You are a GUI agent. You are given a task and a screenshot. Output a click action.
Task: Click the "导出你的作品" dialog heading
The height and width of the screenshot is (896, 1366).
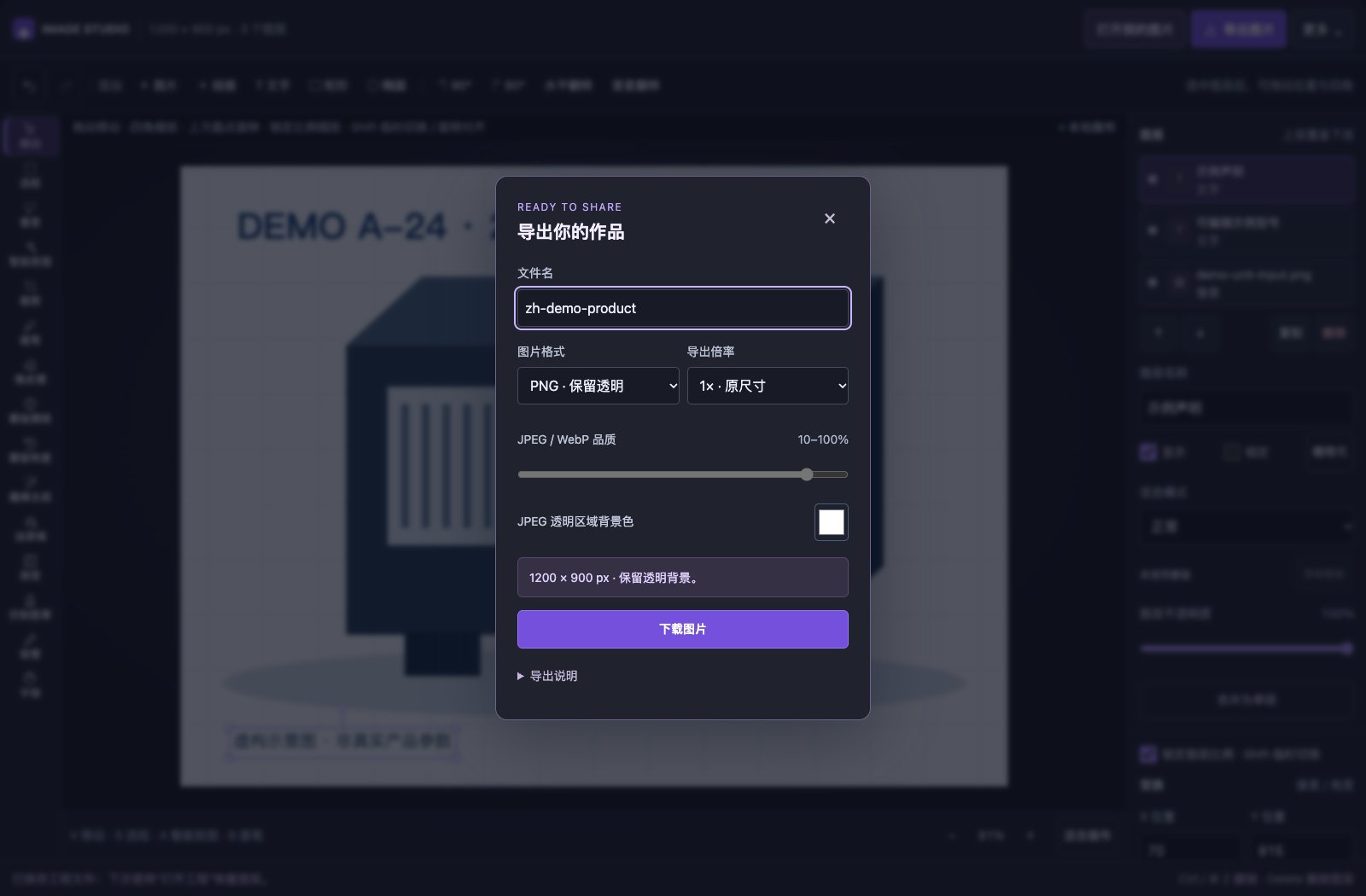pos(570,232)
